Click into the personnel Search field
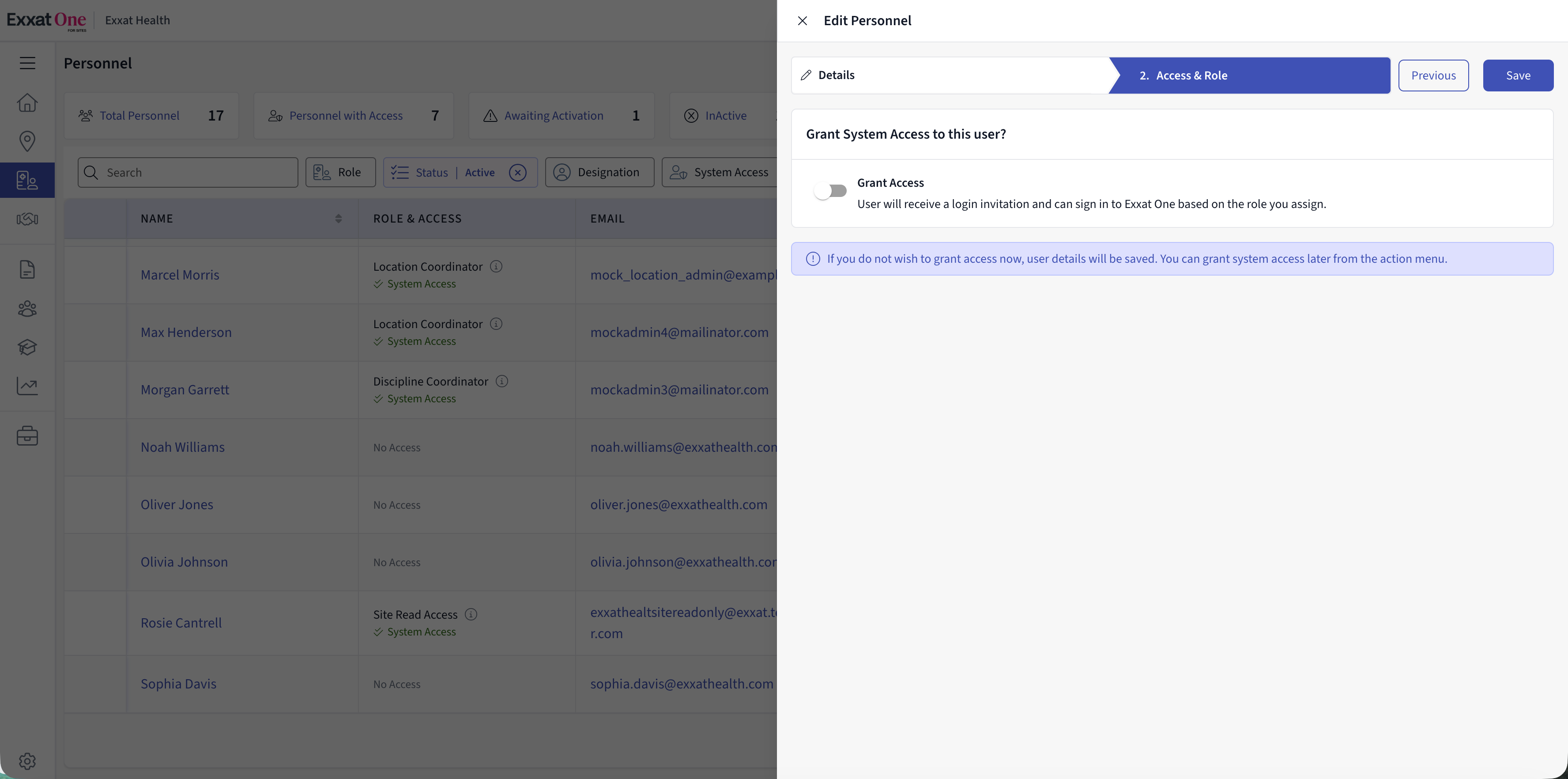Screen dimensions: 1568x779 188,172
